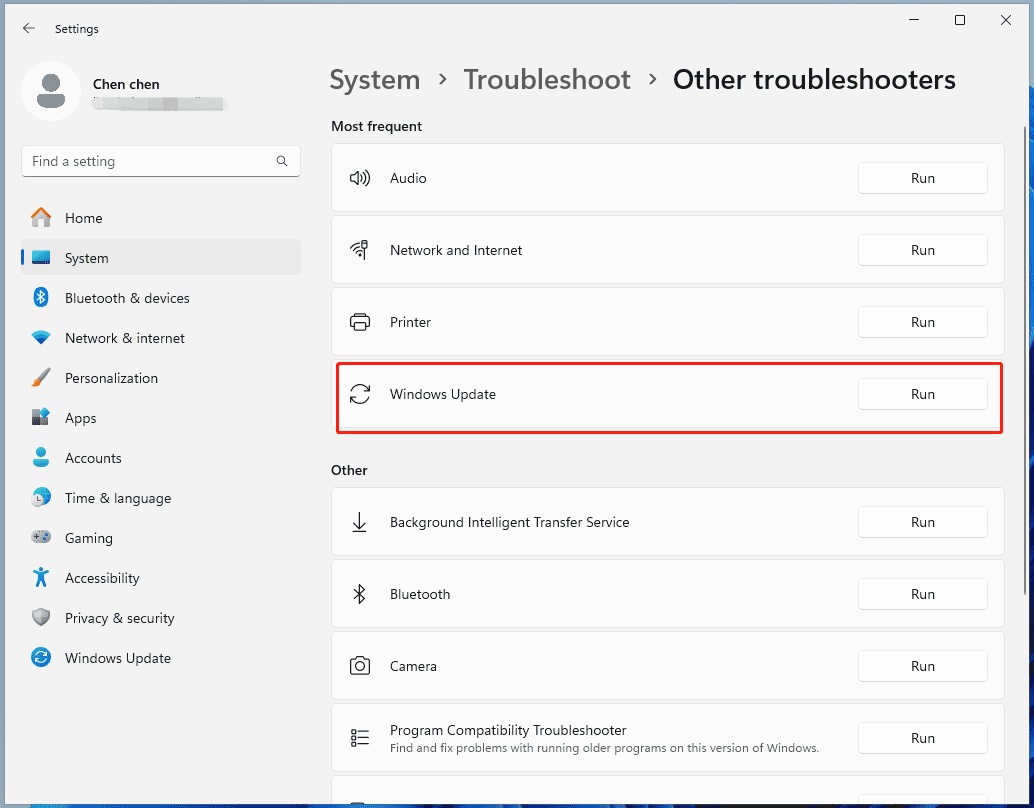The width and height of the screenshot is (1034, 808).
Task: Click the Windows Update refresh icon
Action: click(x=360, y=394)
